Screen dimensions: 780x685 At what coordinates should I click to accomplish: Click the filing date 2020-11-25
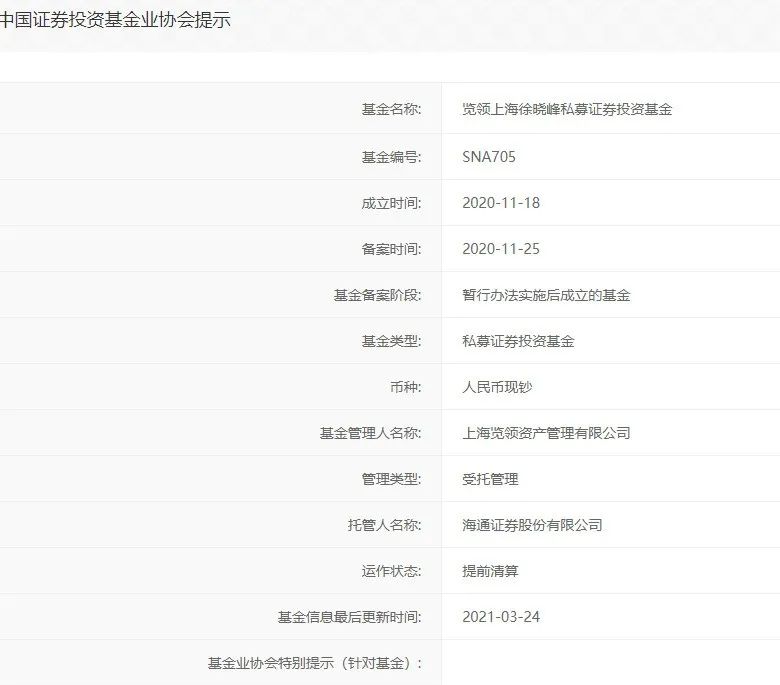click(501, 248)
